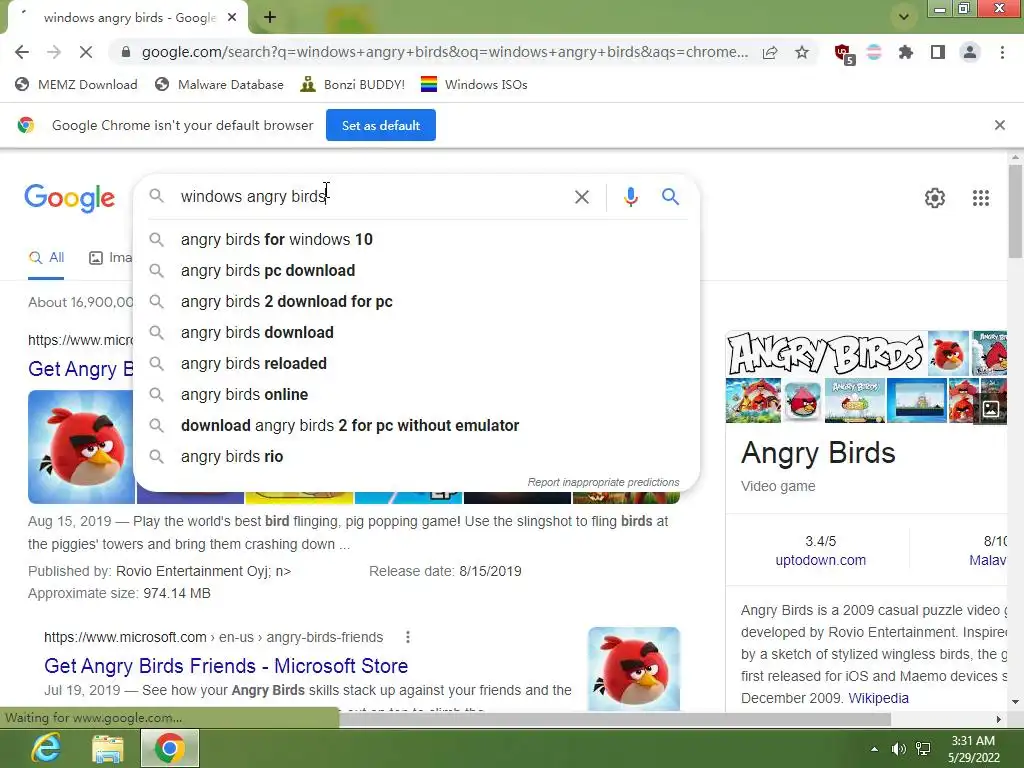
Task: Start voice search with the microphone icon
Action: click(630, 197)
